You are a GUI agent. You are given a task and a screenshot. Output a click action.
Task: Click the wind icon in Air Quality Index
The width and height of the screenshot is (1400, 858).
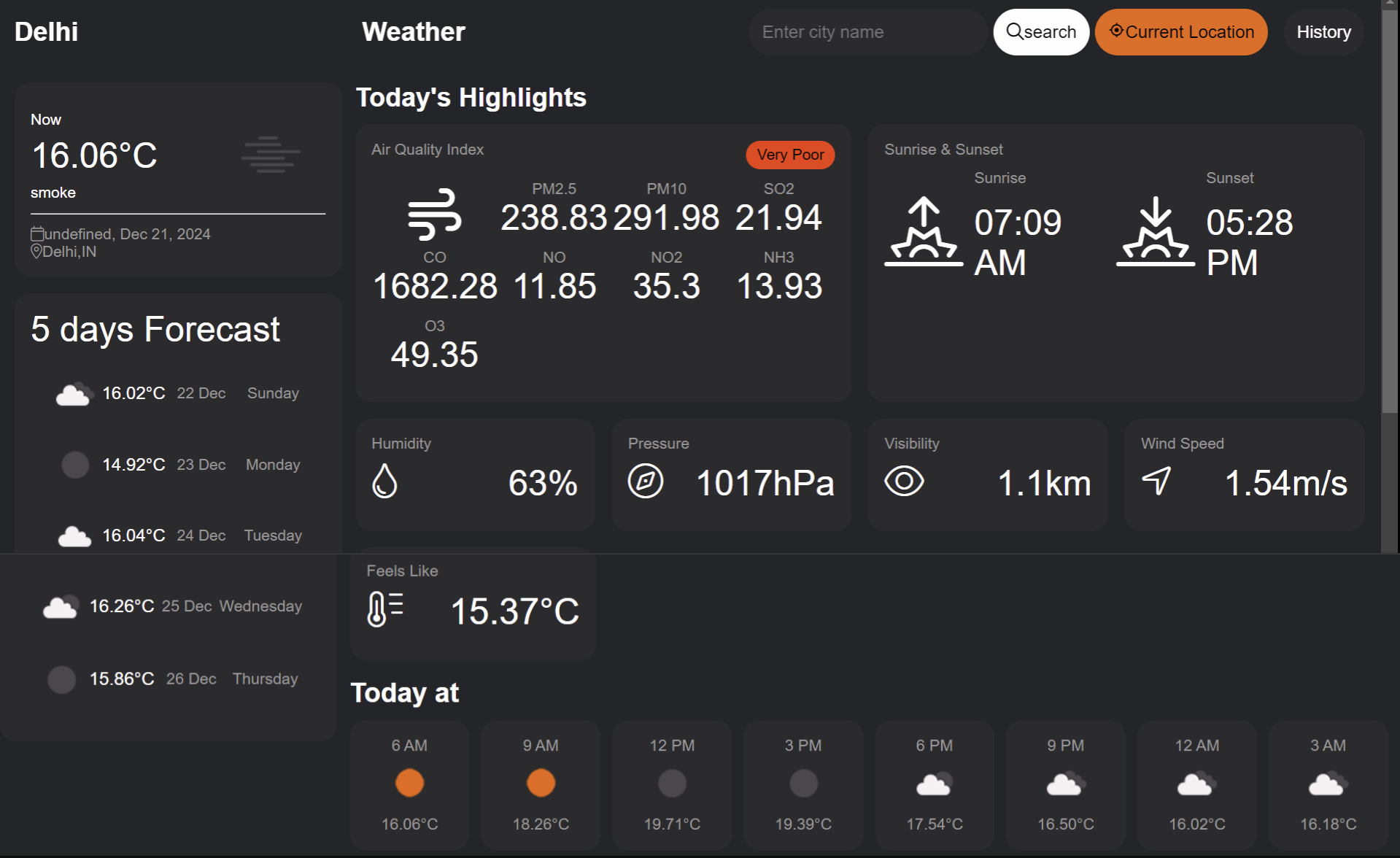pyautogui.click(x=434, y=214)
